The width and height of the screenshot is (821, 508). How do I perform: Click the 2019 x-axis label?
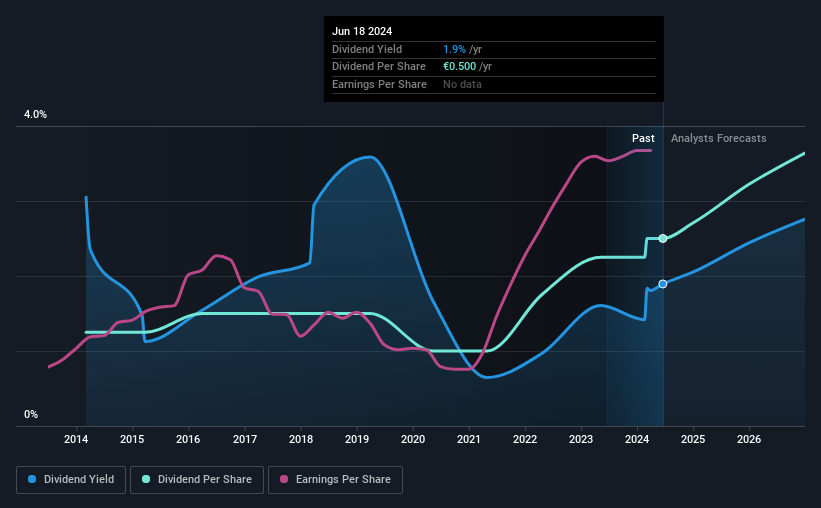pyautogui.click(x=357, y=439)
